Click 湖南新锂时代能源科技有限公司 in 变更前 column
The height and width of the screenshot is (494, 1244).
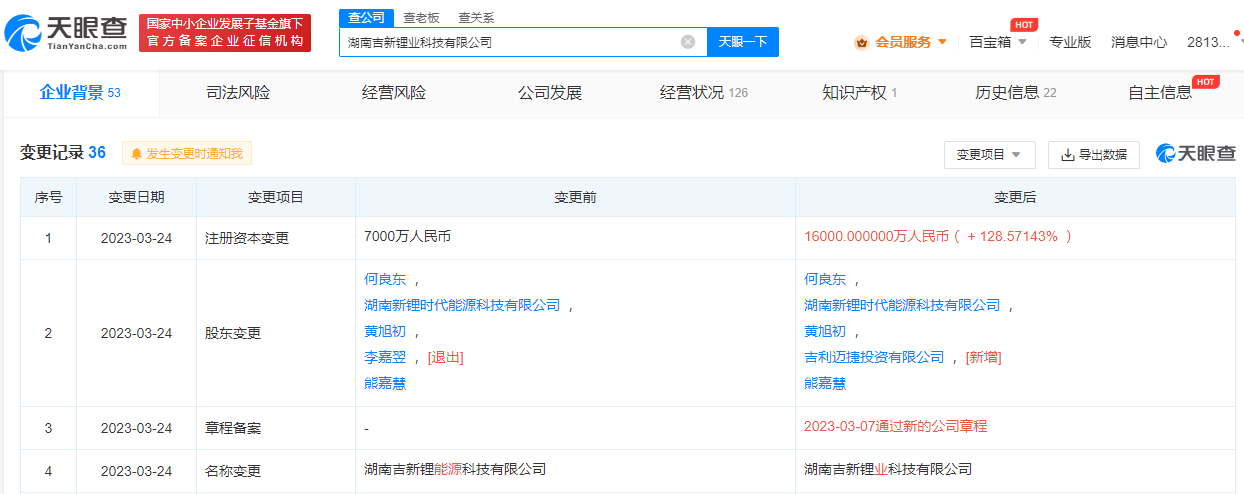(x=462, y=306)
